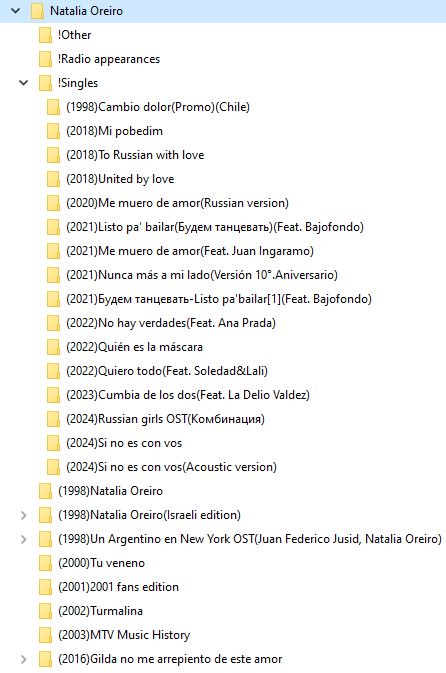Click folder icon of (2024)Si no es con vos
446x673 pixels.
(x=53, y=443)
